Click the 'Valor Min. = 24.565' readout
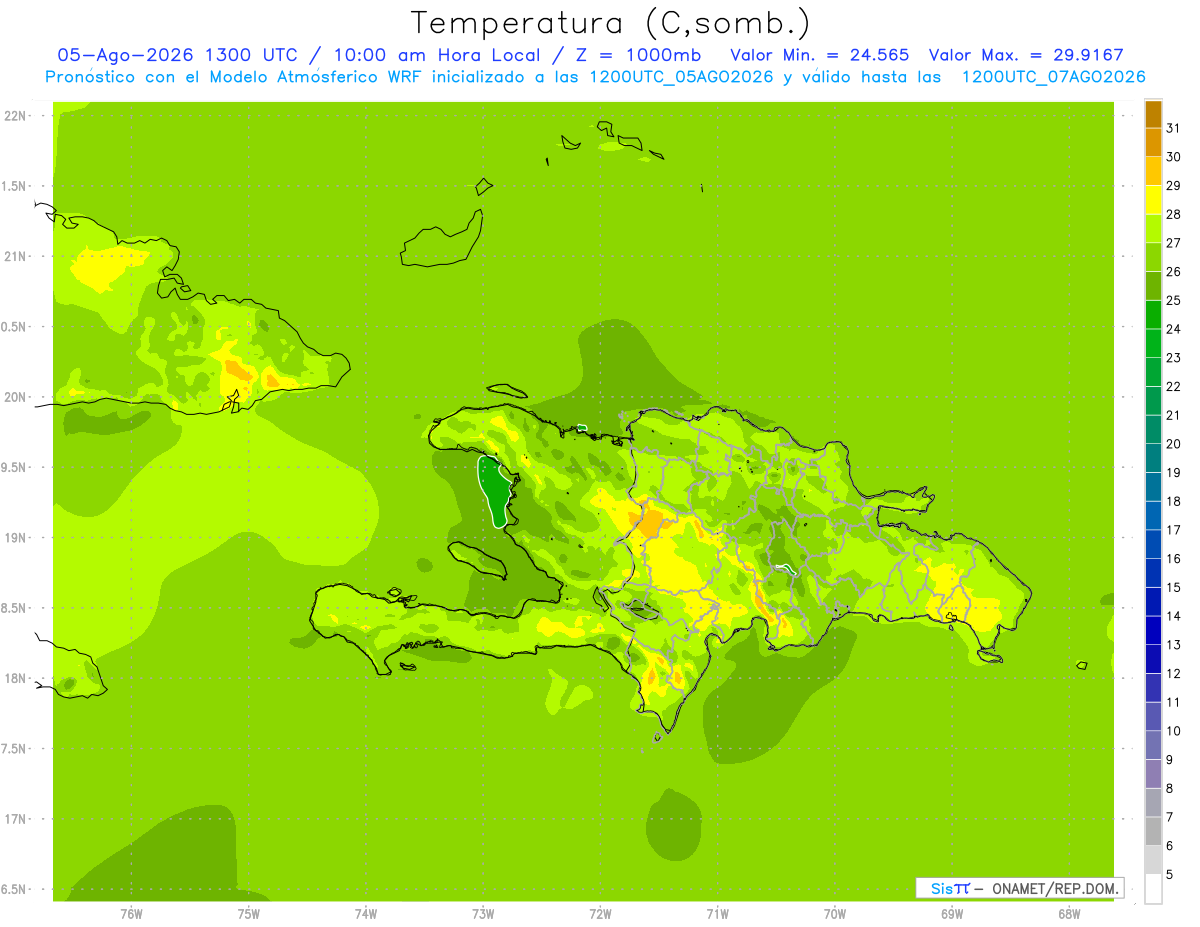Viewport: 1200px width, 927px height. point(820,55)
